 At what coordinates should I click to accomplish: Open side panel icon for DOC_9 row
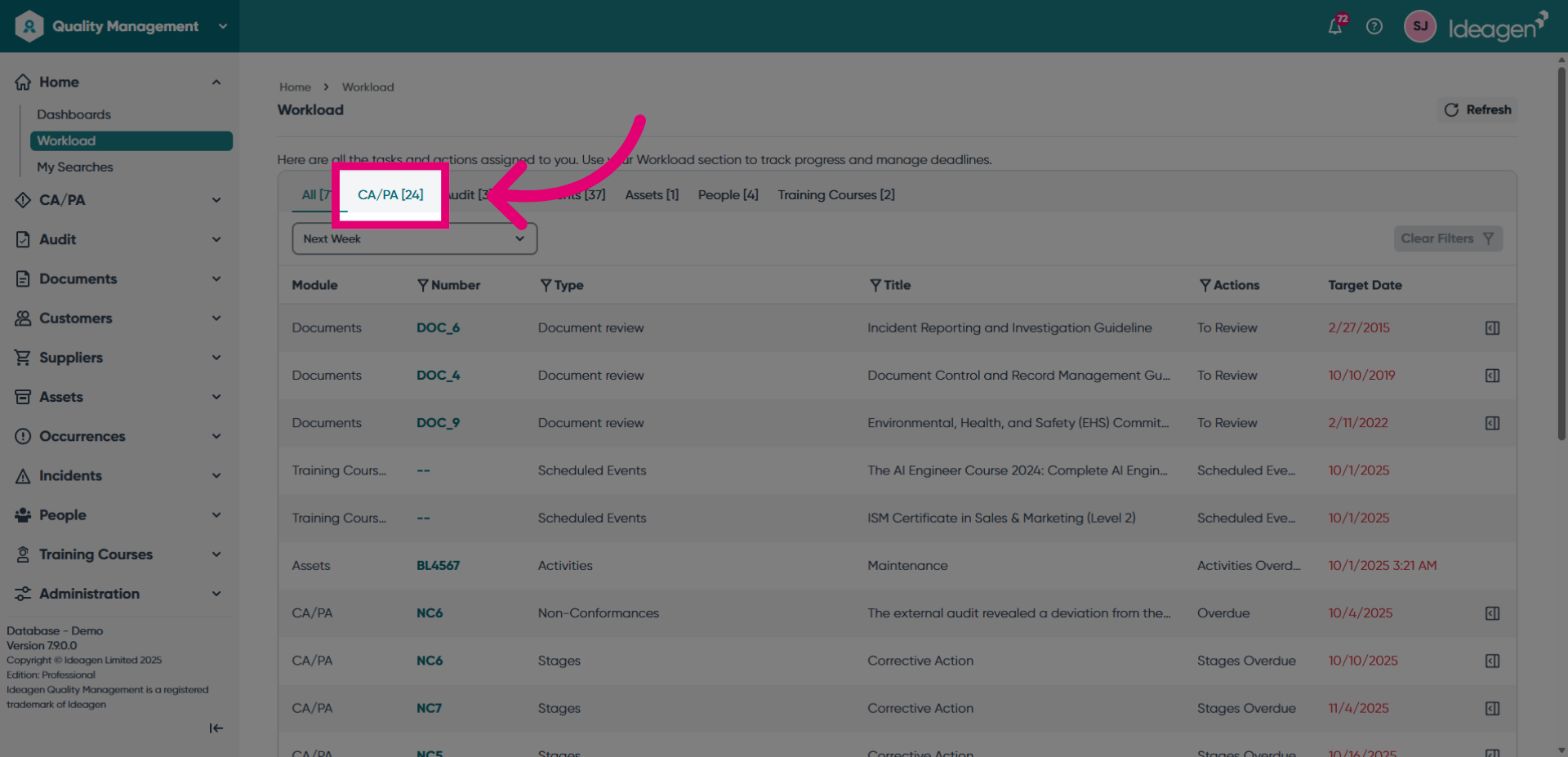coord(1492,423)
